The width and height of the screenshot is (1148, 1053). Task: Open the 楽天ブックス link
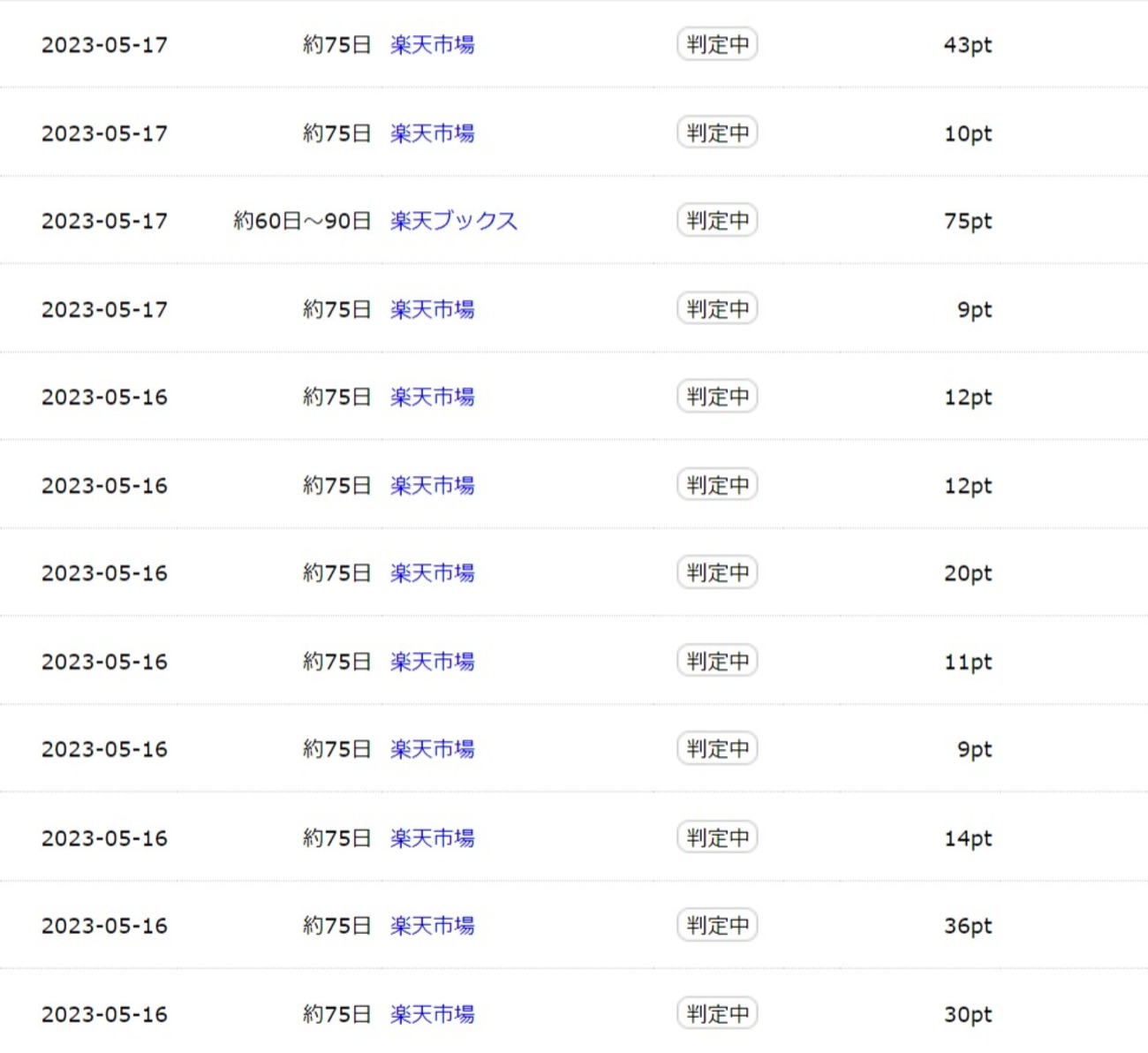coord(453,221)
